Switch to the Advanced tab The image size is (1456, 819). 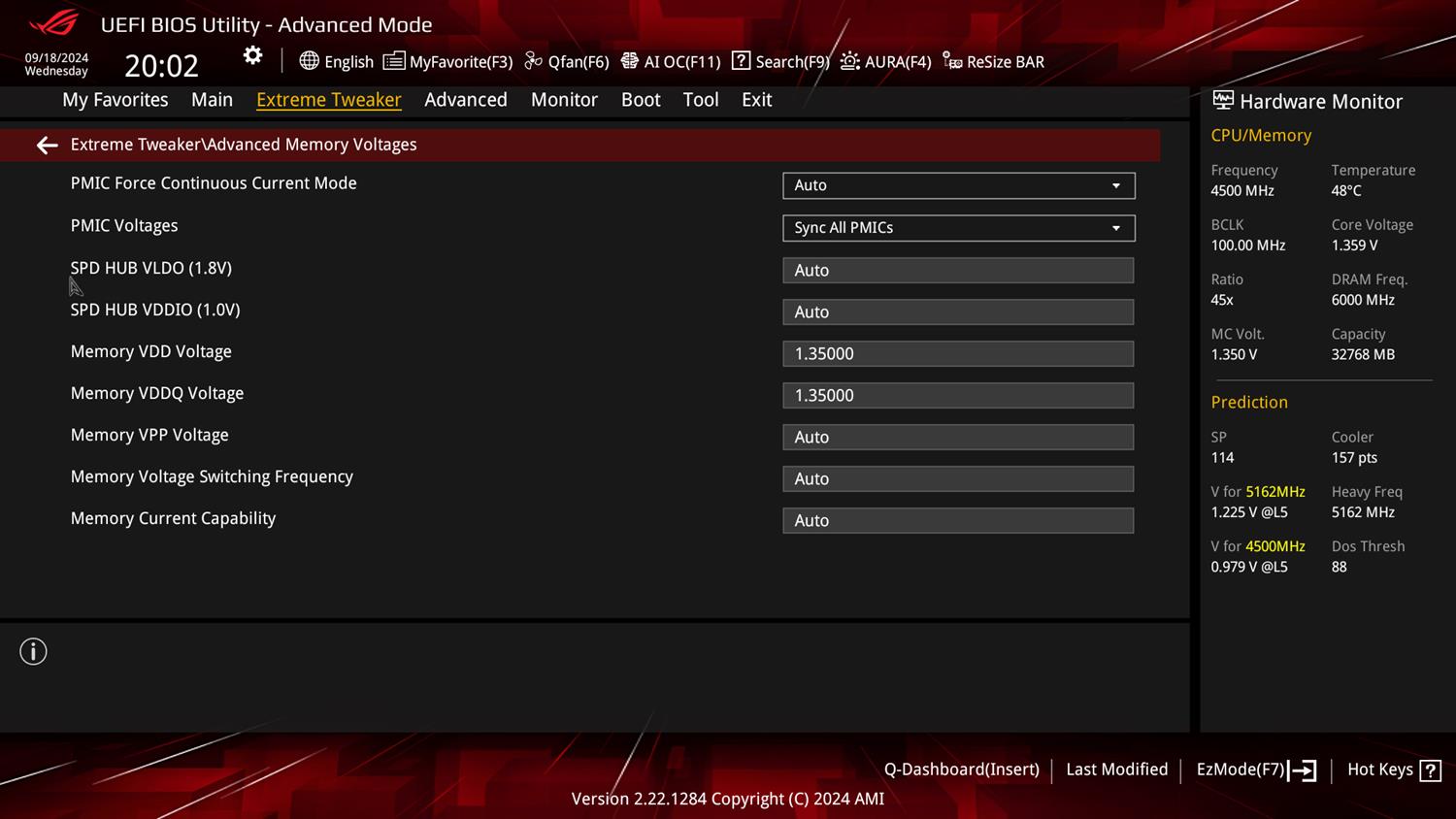coord(465,100)
